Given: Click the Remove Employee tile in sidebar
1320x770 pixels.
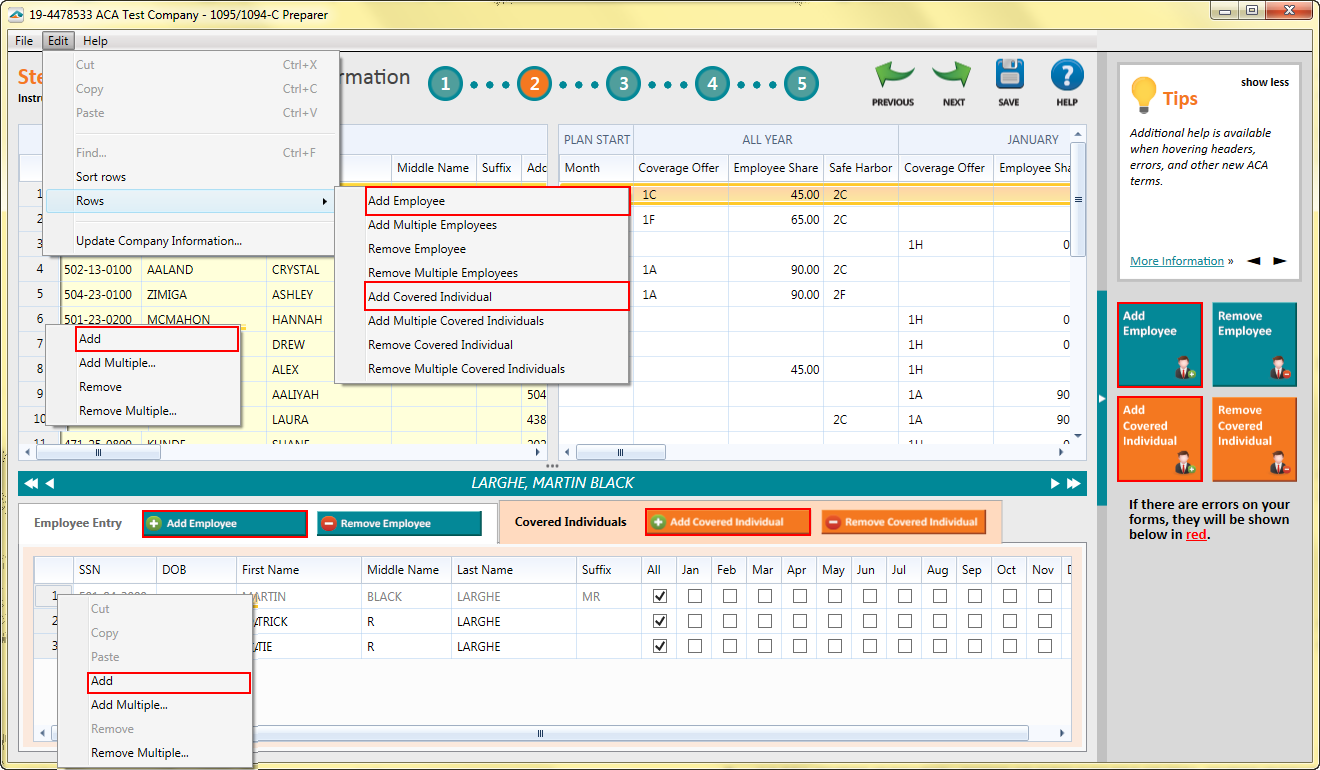Looking at the screenshot, I should point(1254,345).
